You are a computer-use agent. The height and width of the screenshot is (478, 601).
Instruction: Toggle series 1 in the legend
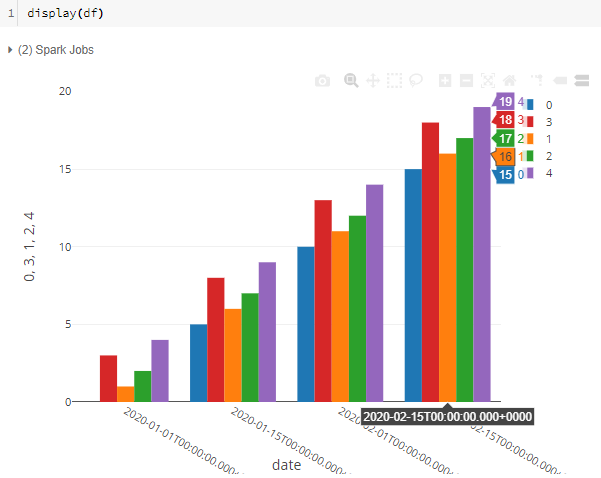click(539, 139)
